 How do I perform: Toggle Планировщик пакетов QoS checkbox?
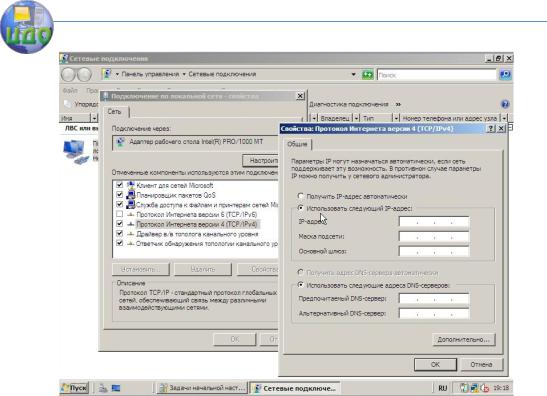click(120, 194)
